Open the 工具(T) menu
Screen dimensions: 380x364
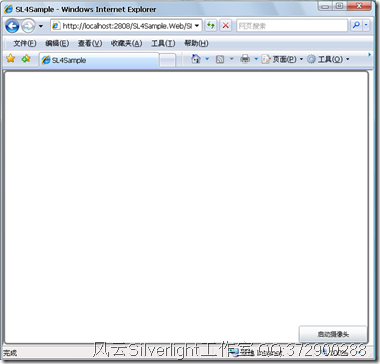(163, 43)
